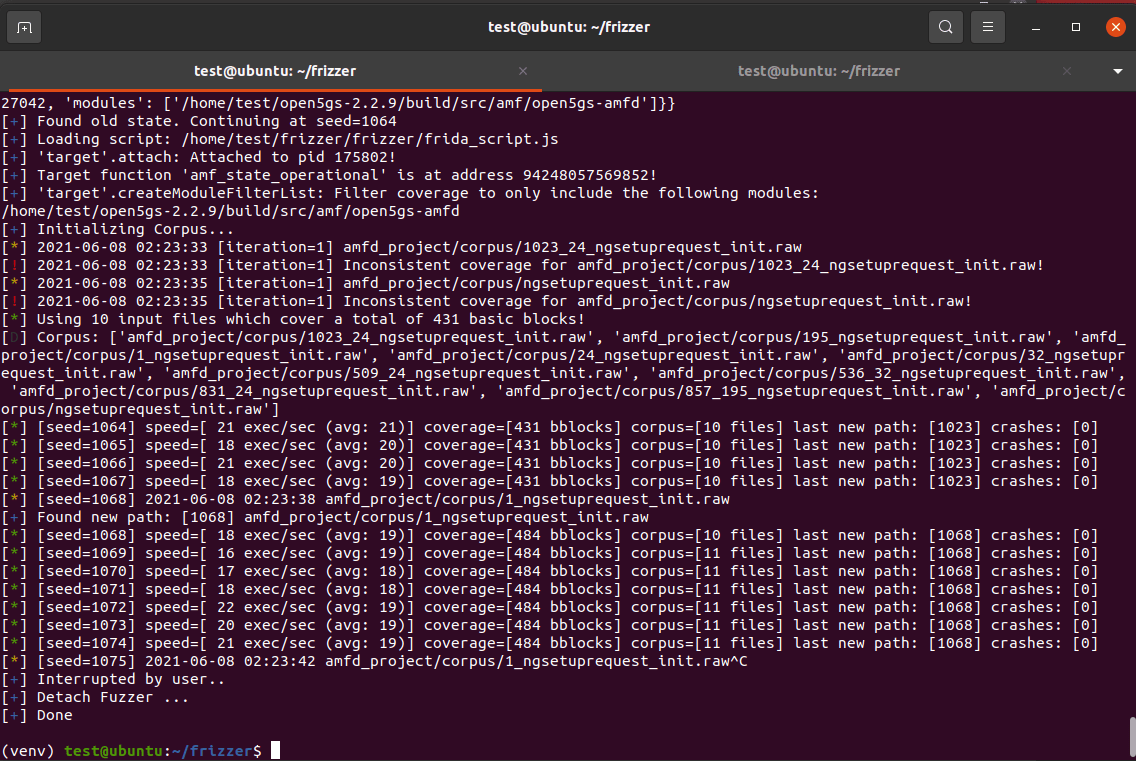Maximize the terminal window
Image resolution: width=1136 pixels, height=761 pixels.
(1076, 28)
